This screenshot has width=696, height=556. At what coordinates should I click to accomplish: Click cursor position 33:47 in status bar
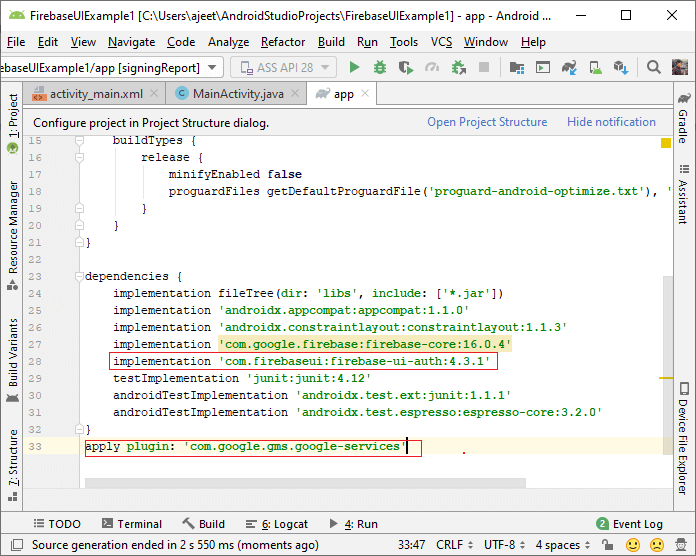tap(411, 544)
